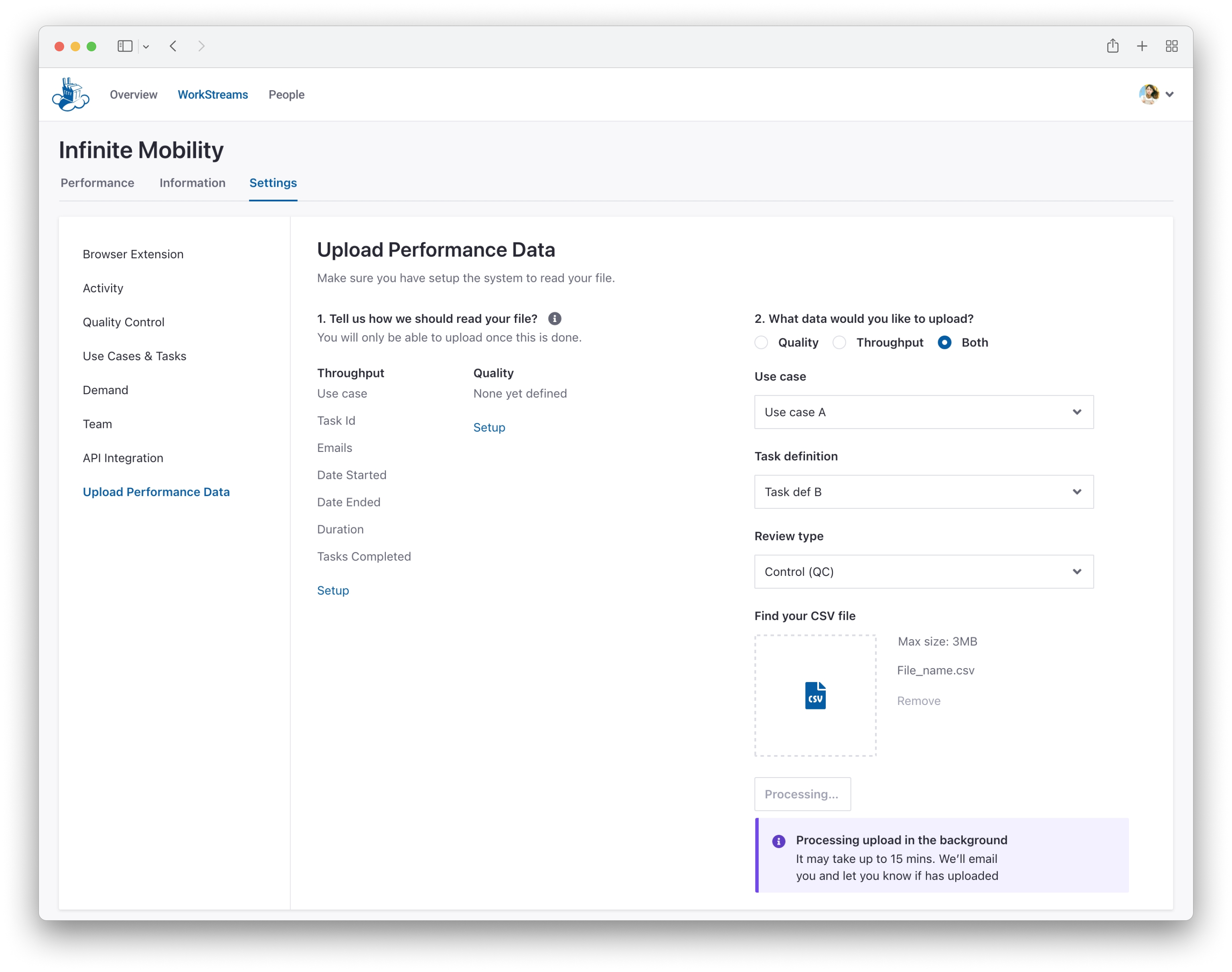Select the Throughput radio button
The image size is (1232, 972).
839,342
